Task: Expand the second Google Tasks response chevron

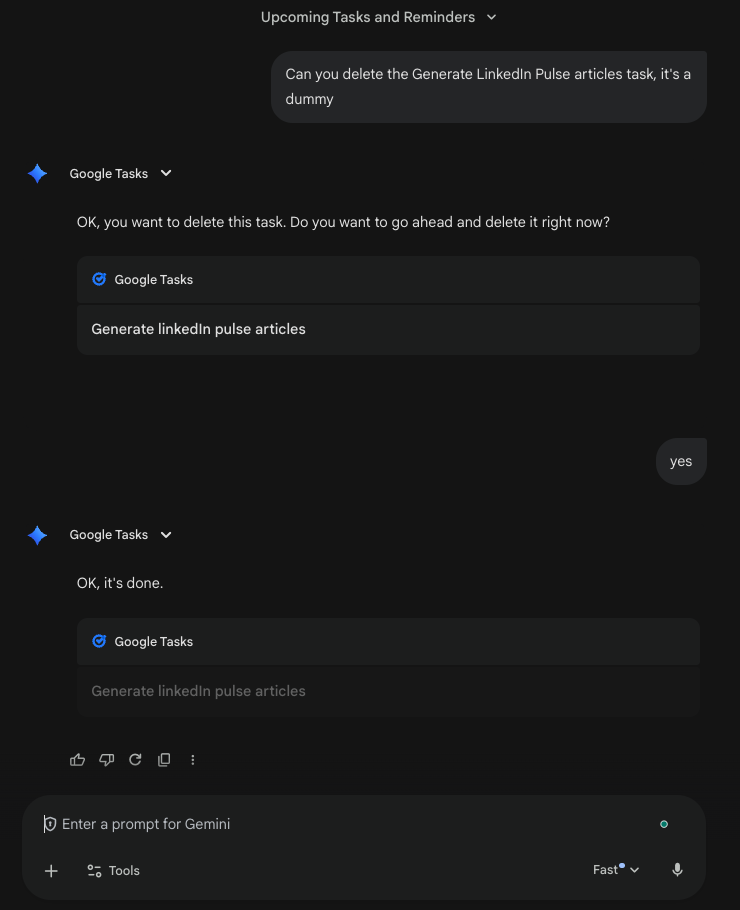Action: (x=165, y=534)
